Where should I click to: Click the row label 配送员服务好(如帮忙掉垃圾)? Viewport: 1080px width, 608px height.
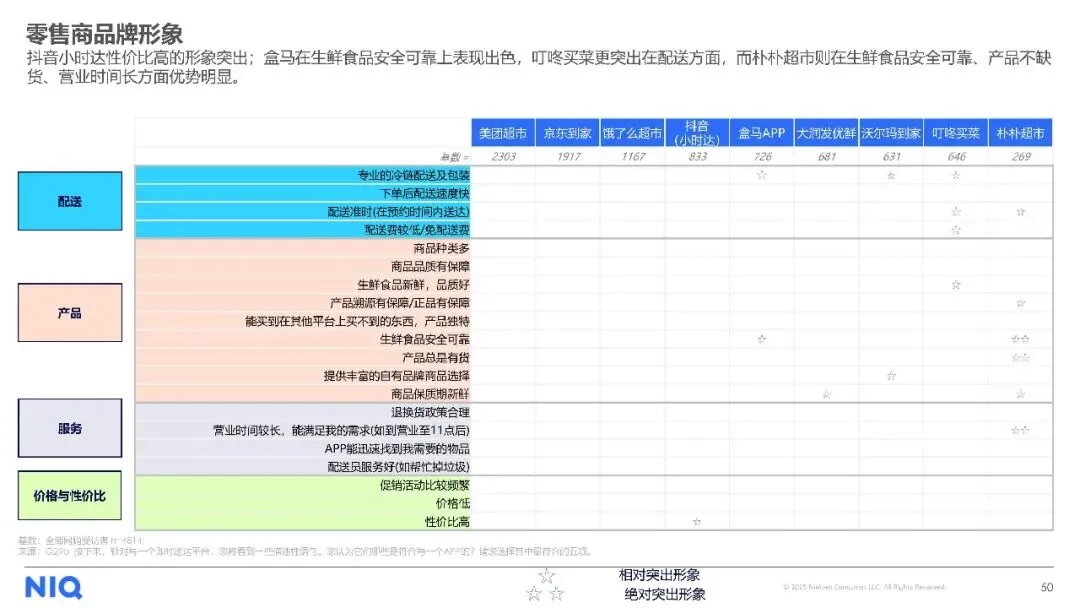[398, 467]
